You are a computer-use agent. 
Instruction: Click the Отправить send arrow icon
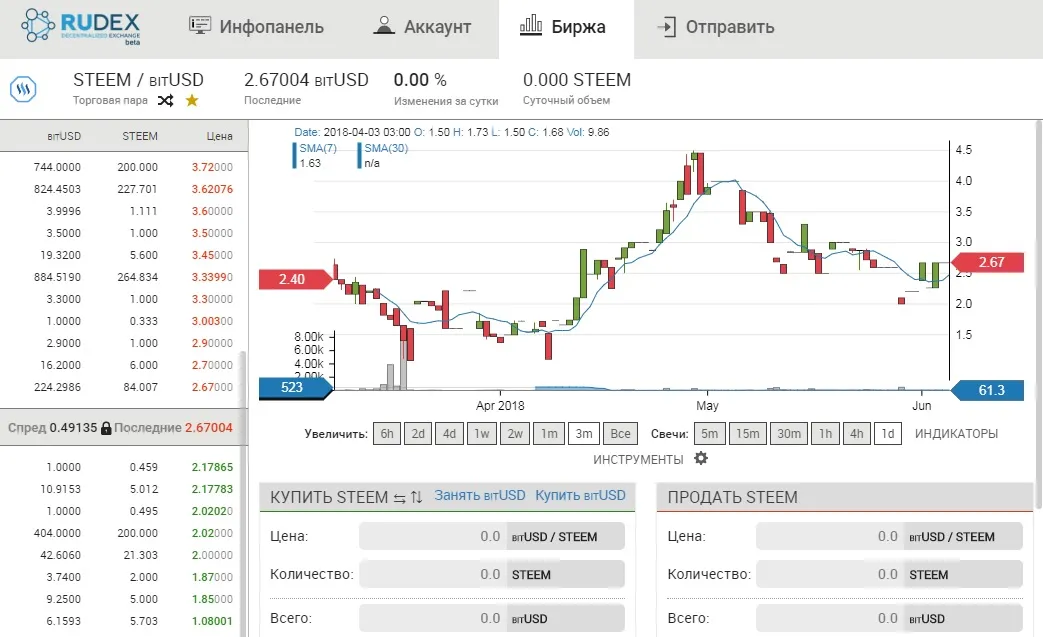pos(667,27)
